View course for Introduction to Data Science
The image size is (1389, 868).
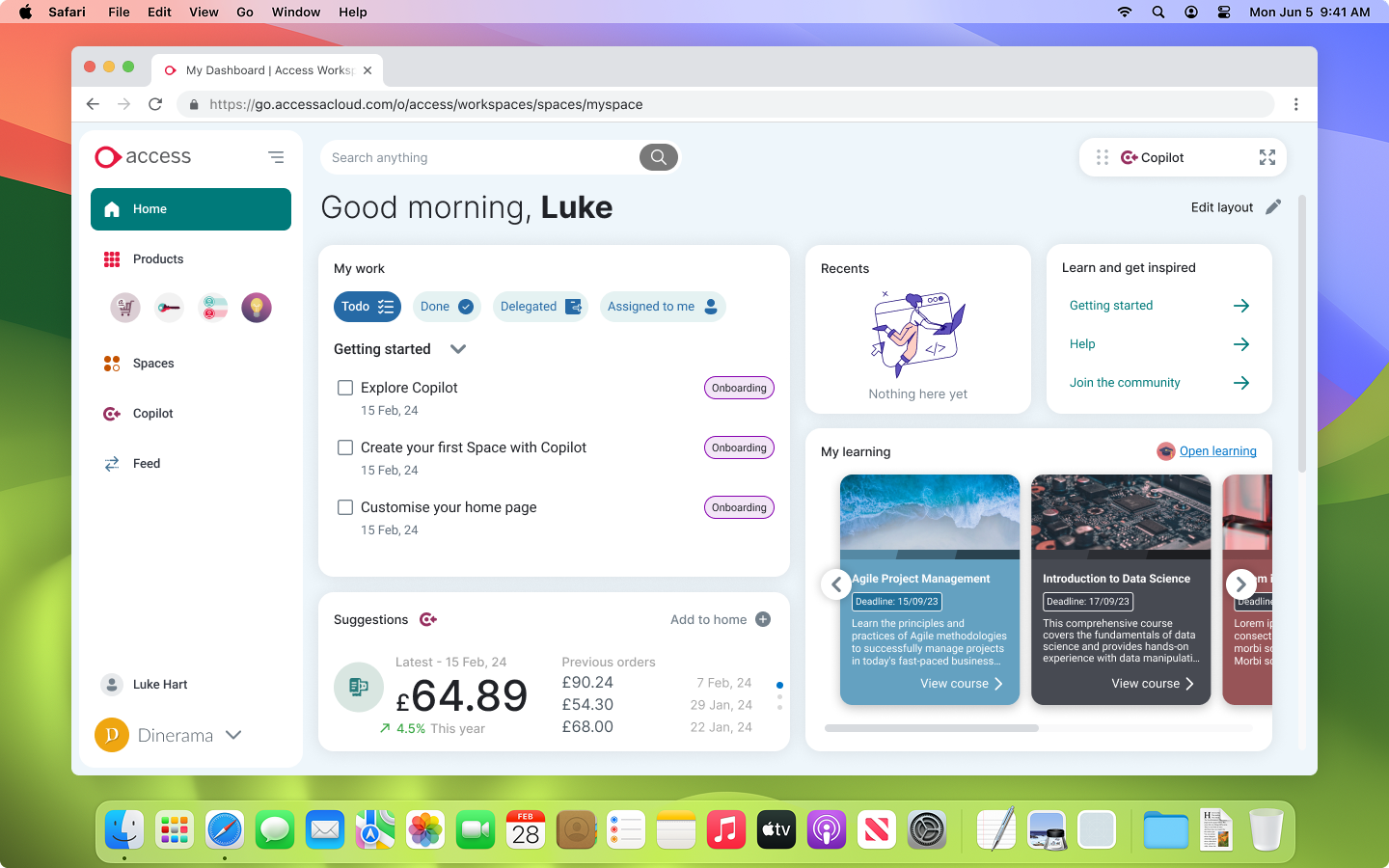point(1152,684)
